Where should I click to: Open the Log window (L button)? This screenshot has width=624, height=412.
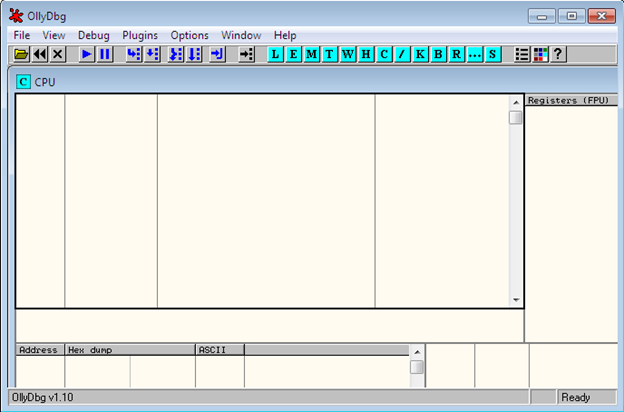click(276, 54)
